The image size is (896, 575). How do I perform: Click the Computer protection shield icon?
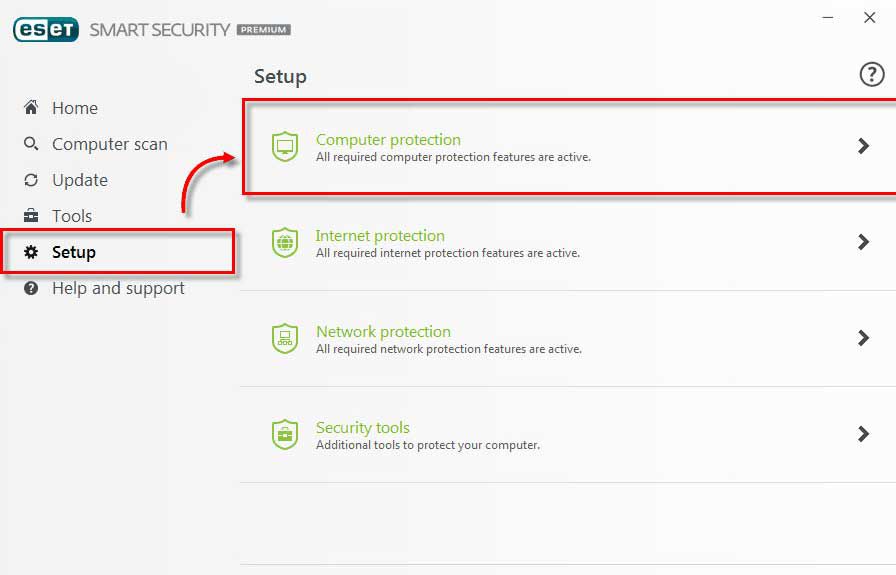click(x=285, y=147)
